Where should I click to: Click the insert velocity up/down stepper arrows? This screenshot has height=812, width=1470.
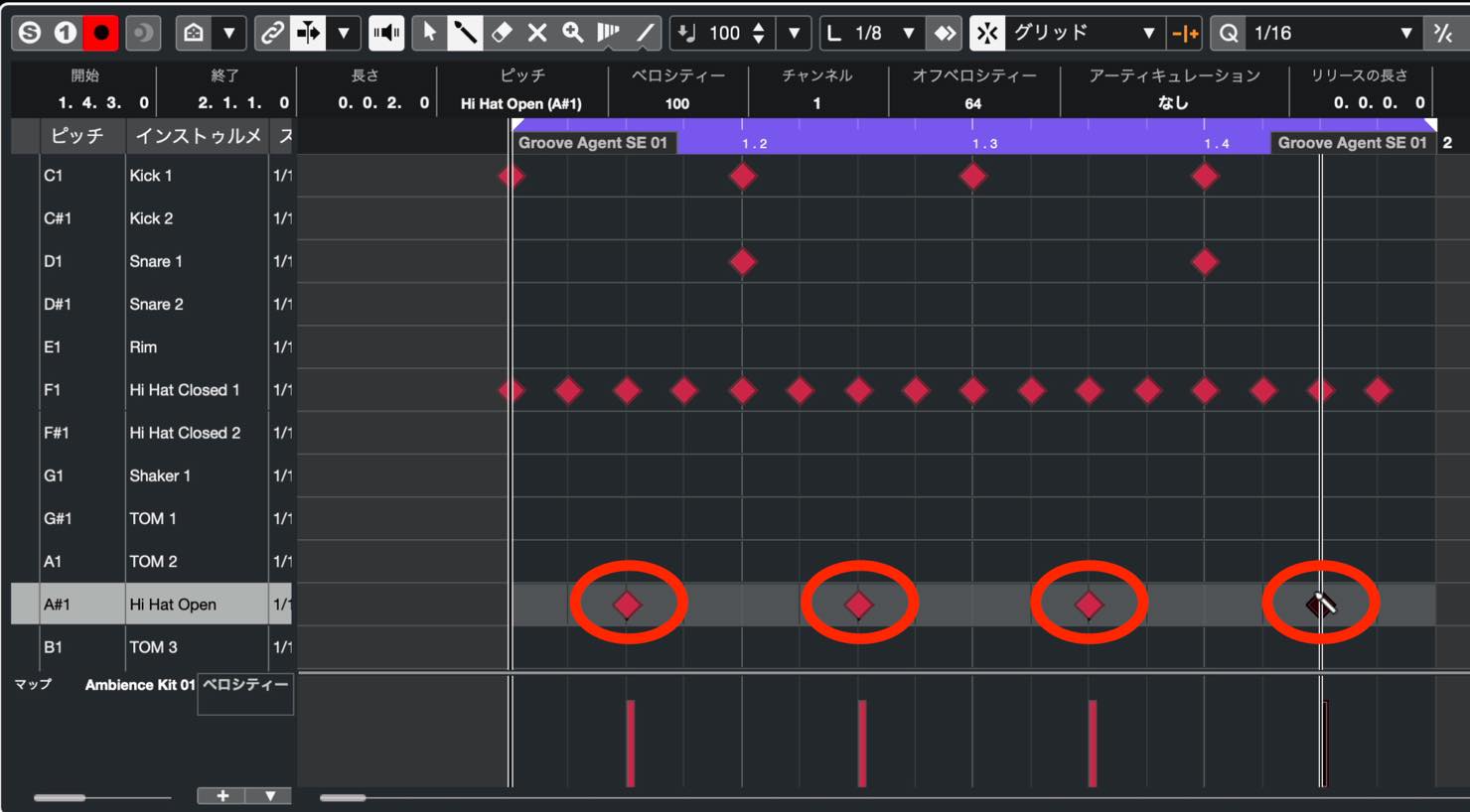point(759,33)
